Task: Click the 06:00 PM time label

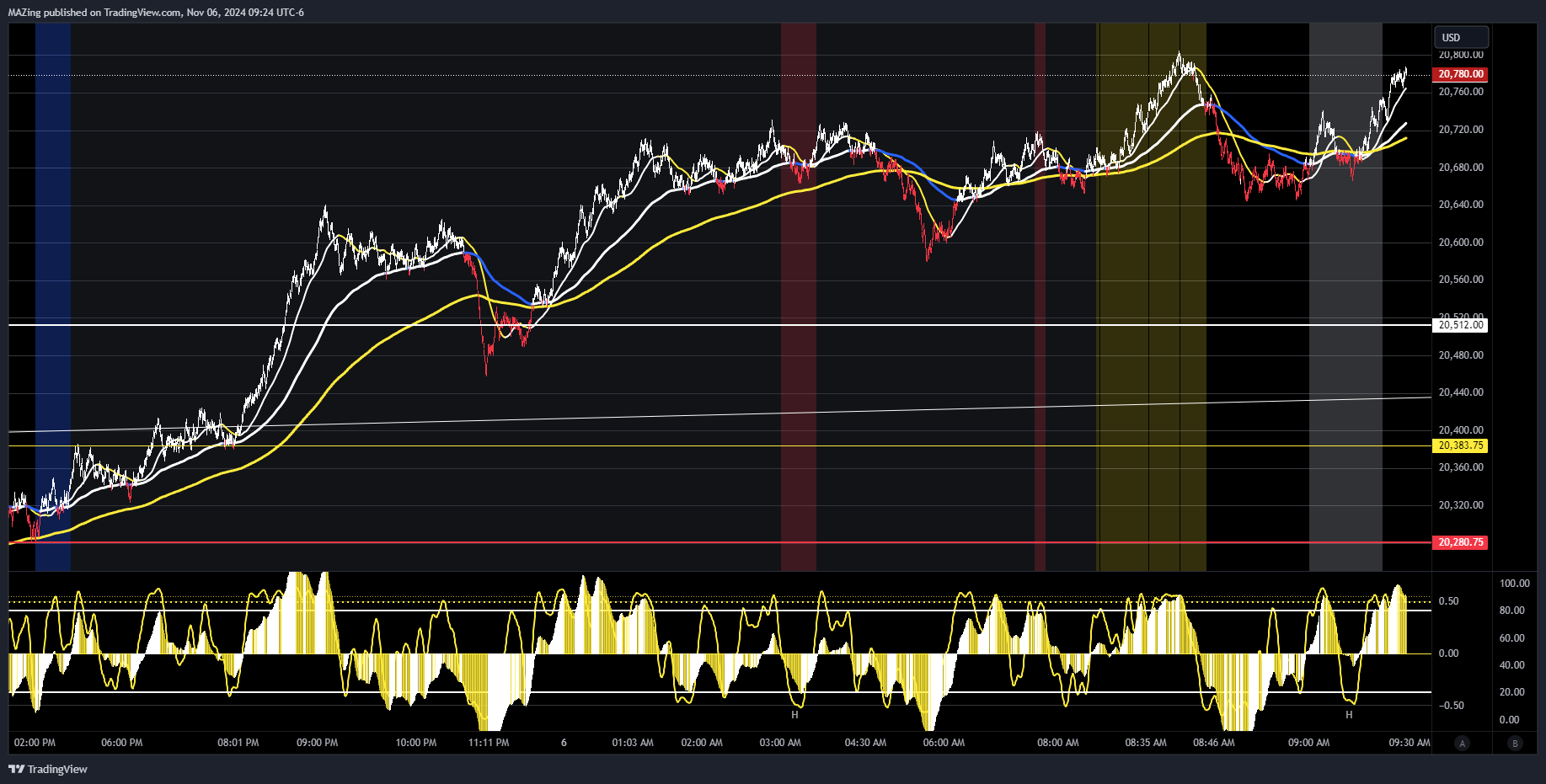Action: pyautogui.click(x=122, y=743)
